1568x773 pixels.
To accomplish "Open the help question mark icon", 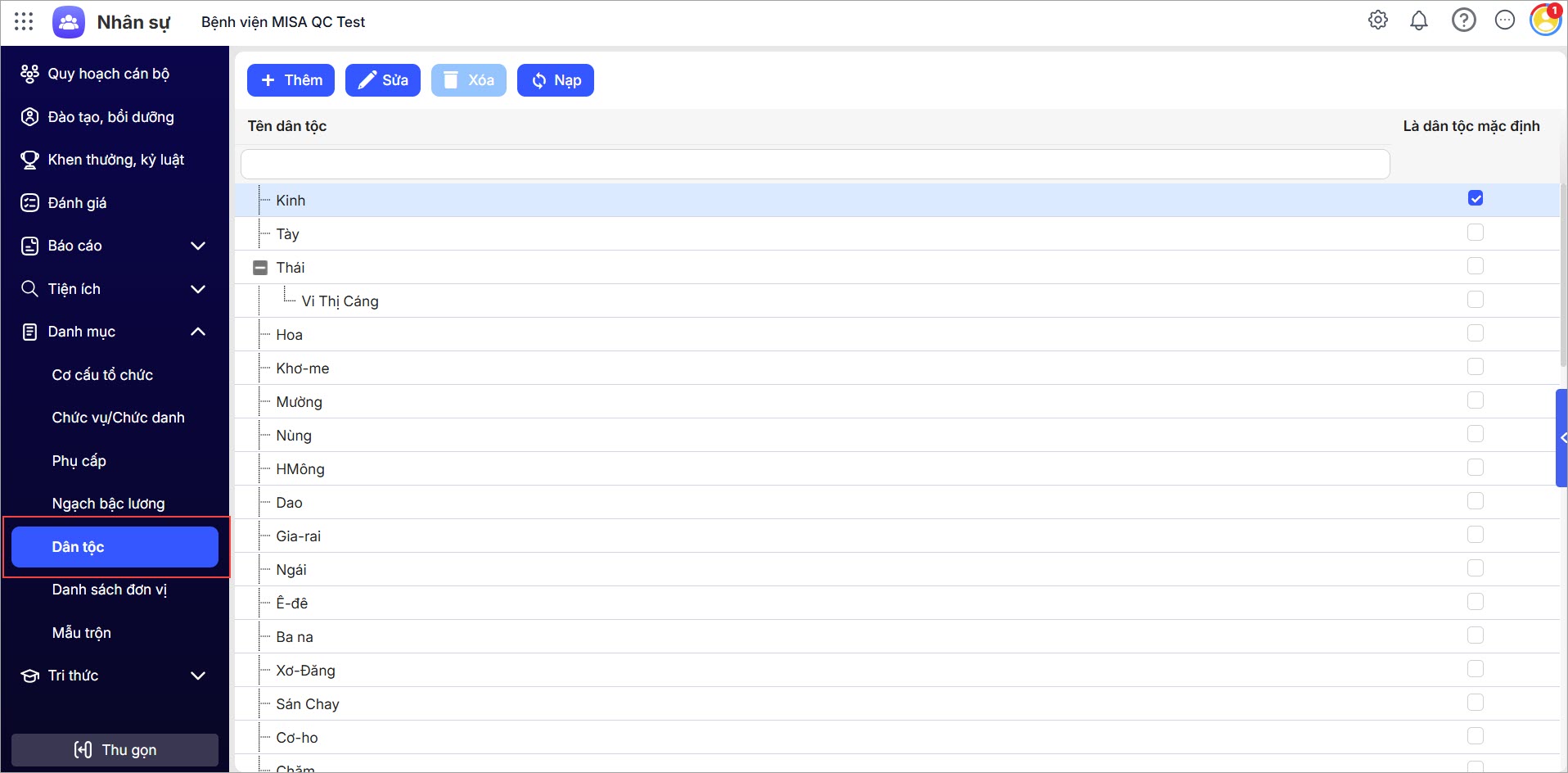I will 1464,20.
